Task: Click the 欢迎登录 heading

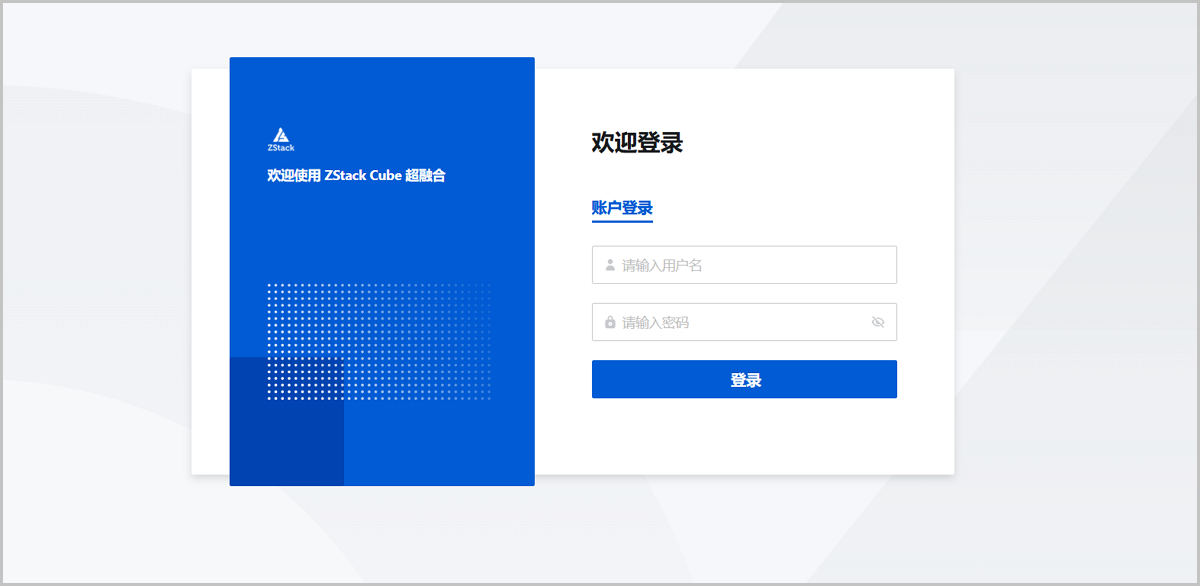Action: pyautogui.click(x=637, y=143)
